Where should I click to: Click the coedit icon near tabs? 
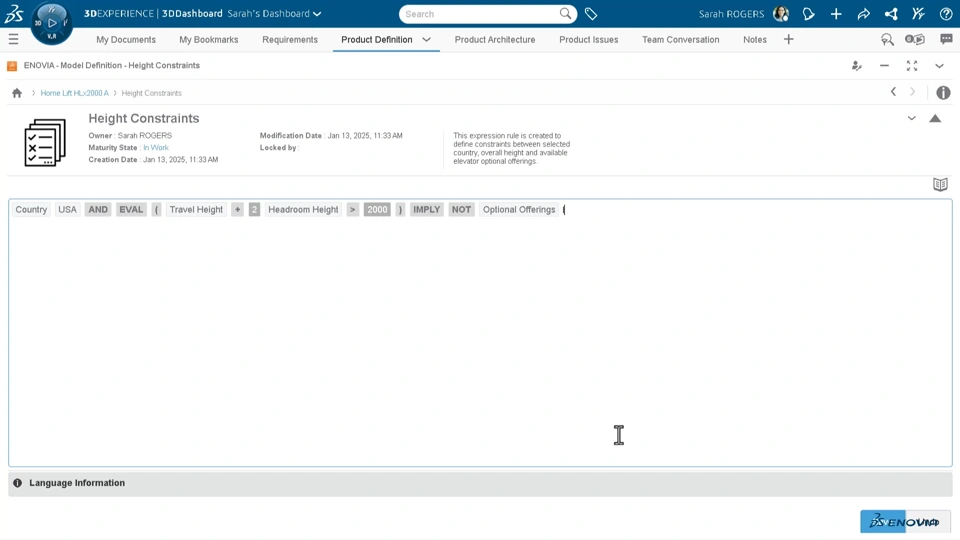[915, 40]
